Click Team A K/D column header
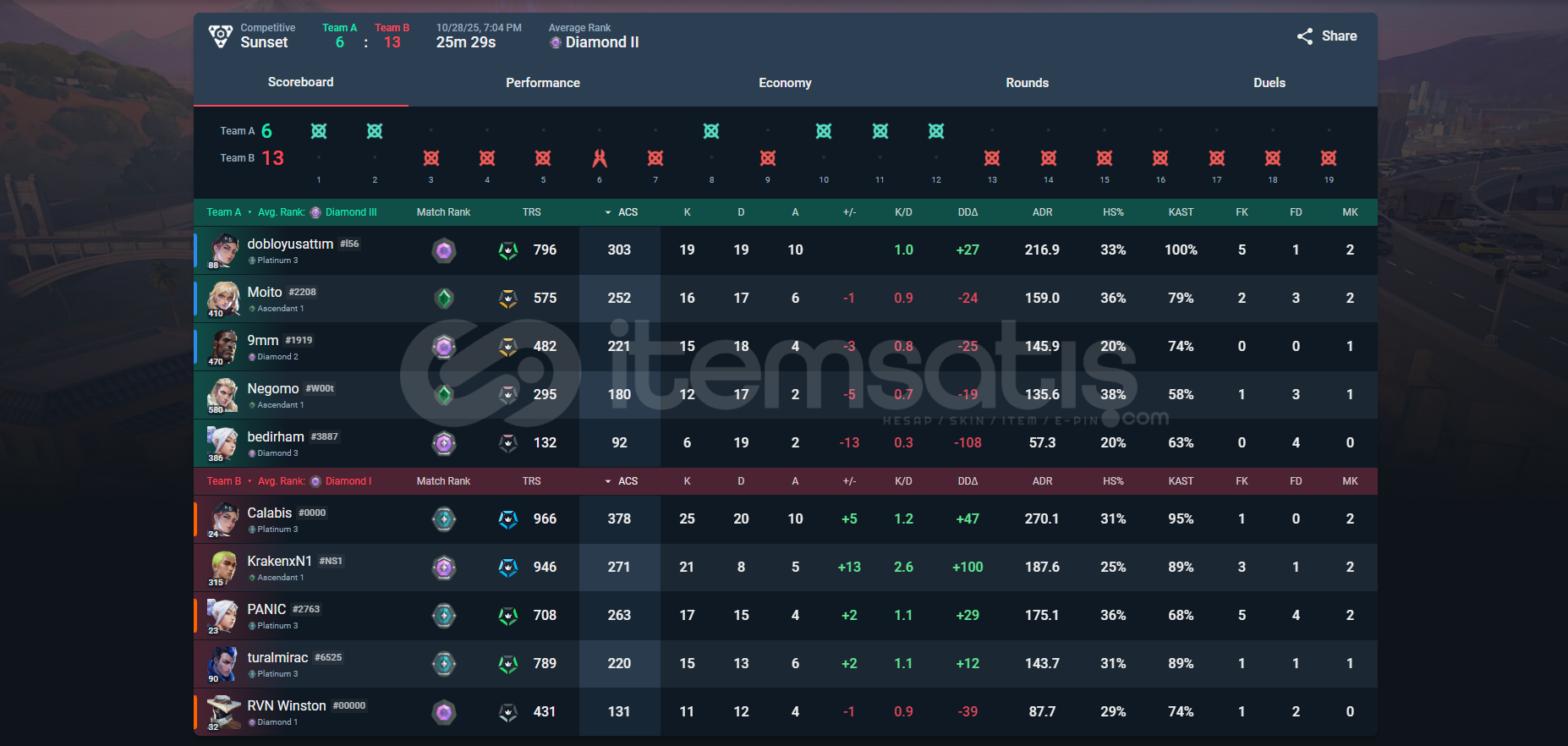 [x=903, y=212]
